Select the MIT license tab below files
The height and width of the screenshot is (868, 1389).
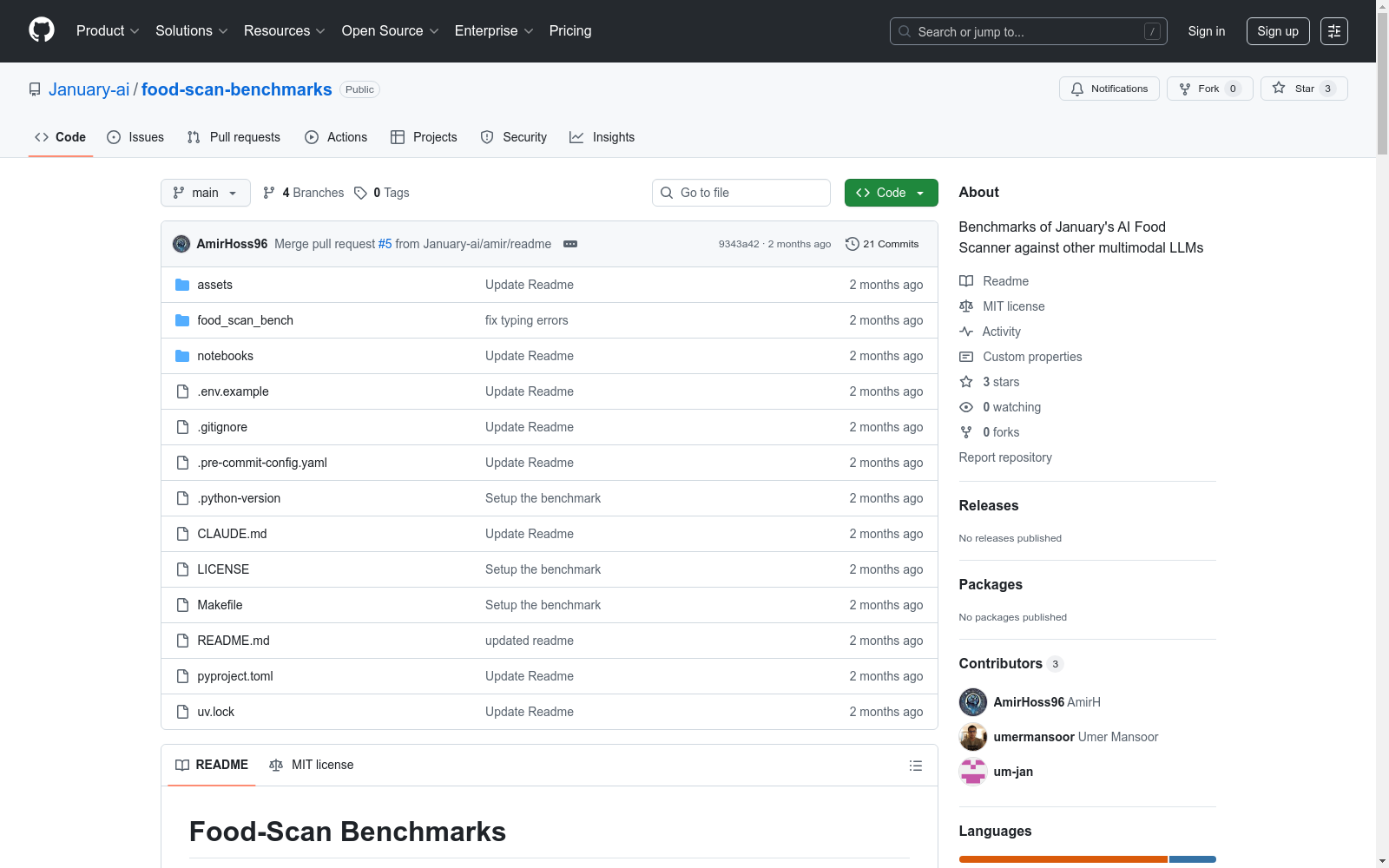tap(312, 765)
